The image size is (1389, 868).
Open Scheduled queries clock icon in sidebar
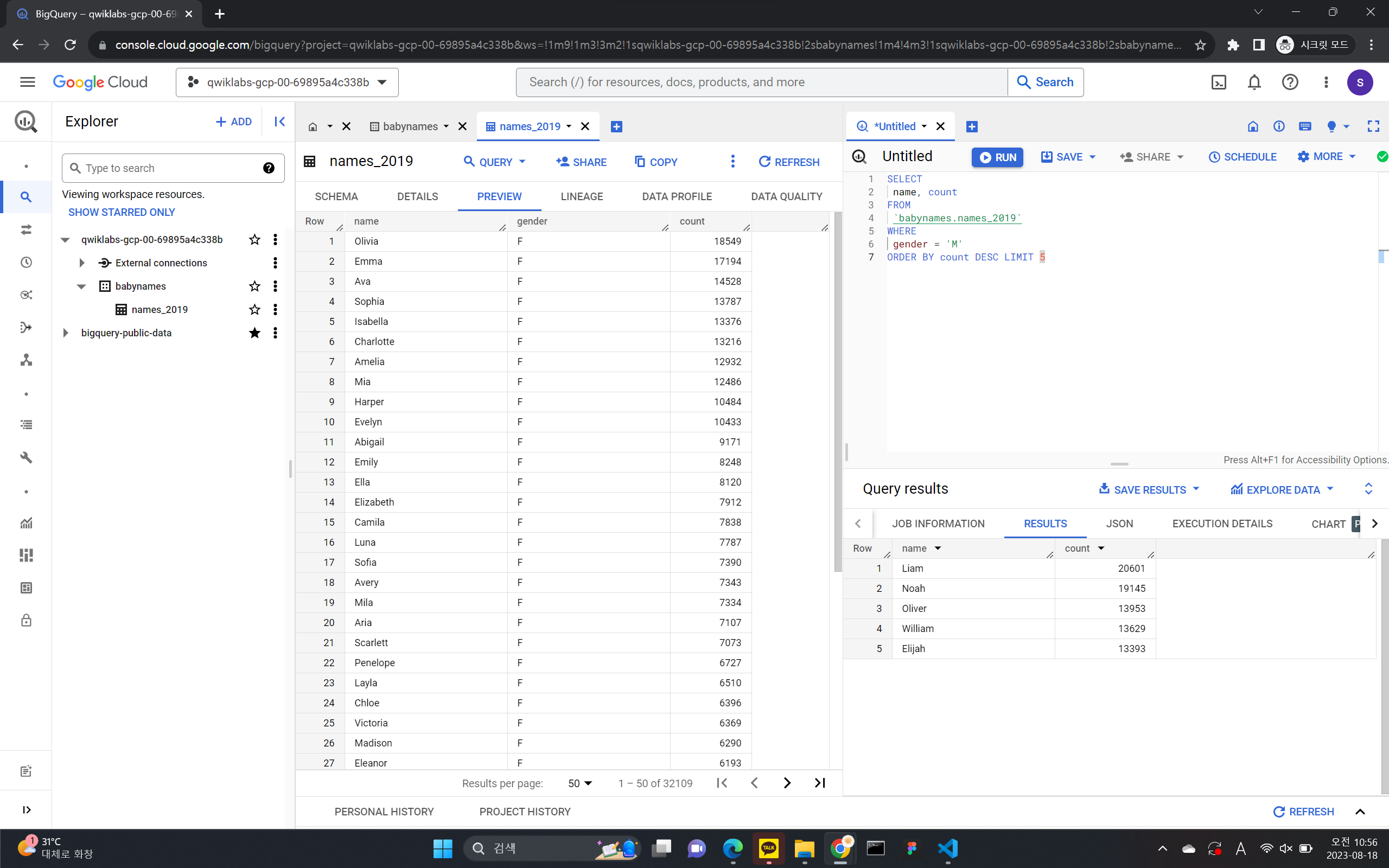(26, 263)
